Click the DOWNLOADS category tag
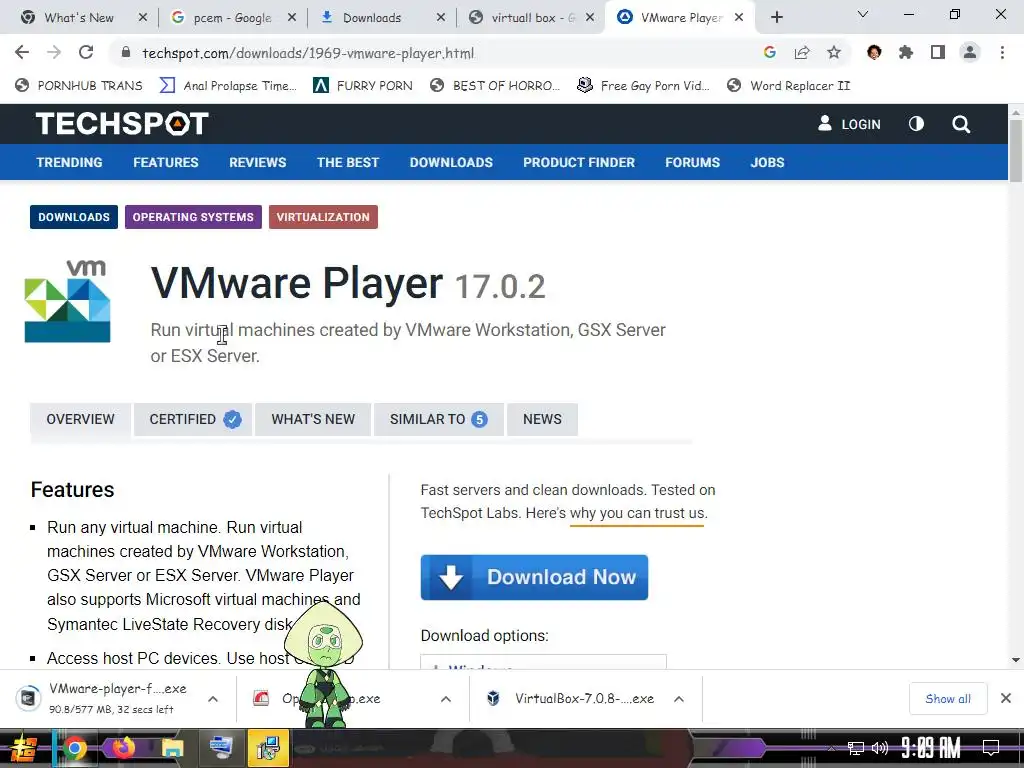Screen dimensions: 1024x768 (x=74, y=217)
